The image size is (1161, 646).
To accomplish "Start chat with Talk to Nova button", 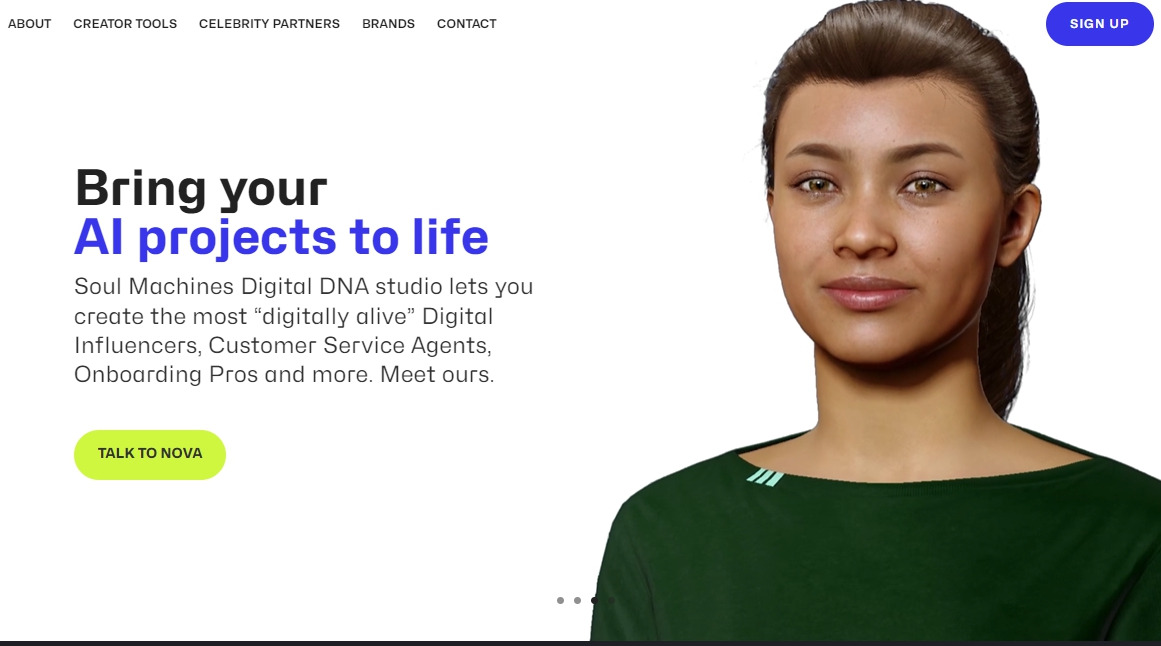I will tap(150, 454).
